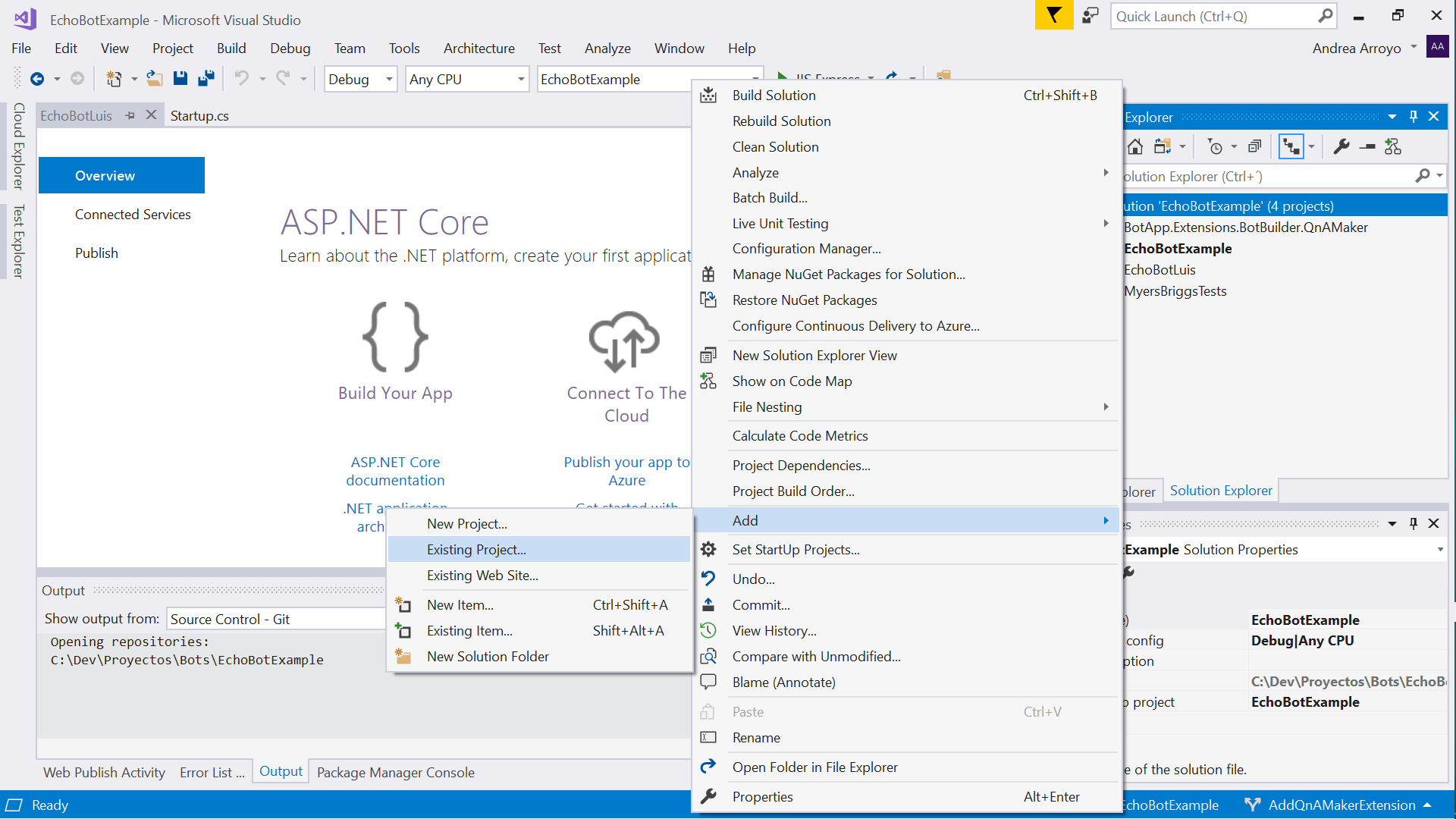Expand the File Nesting submenu
1456x819 pixels.
point(906,407)
